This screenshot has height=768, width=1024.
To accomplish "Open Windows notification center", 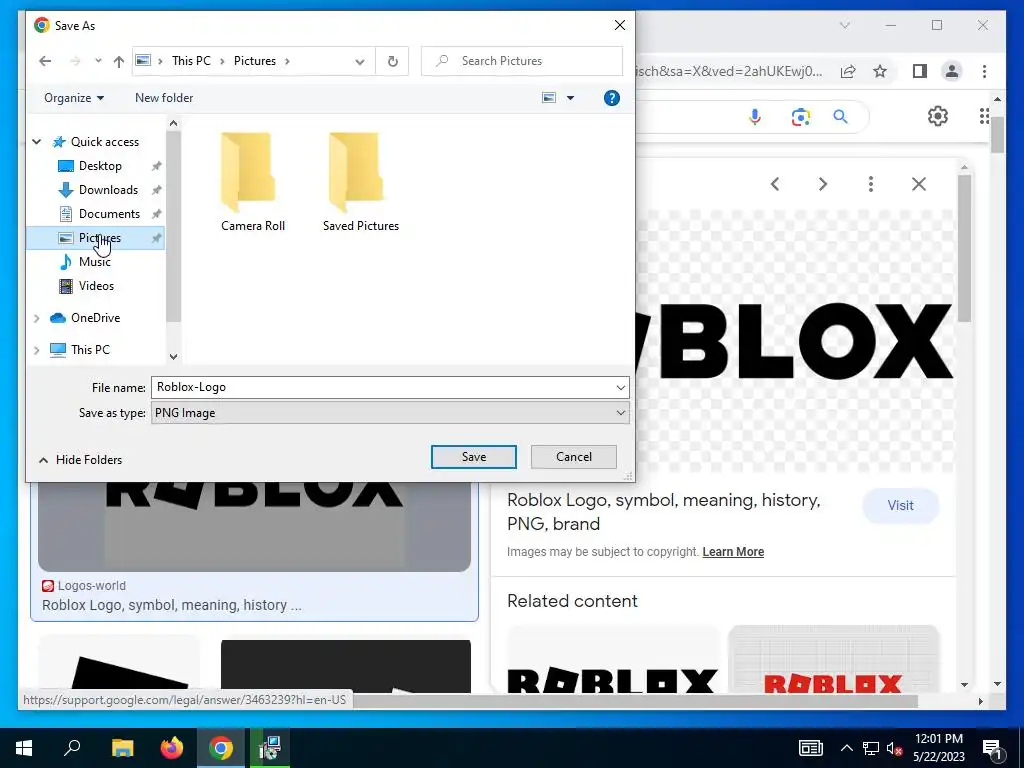I will [992, 748].
